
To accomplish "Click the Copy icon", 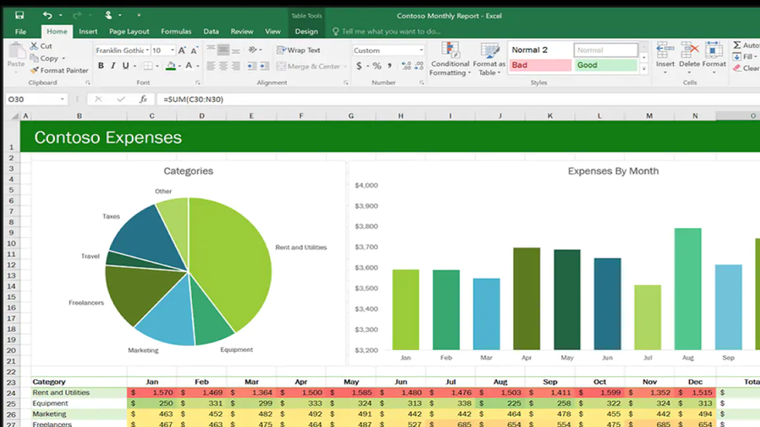I will pyautogui.click(x=34, y=58).
